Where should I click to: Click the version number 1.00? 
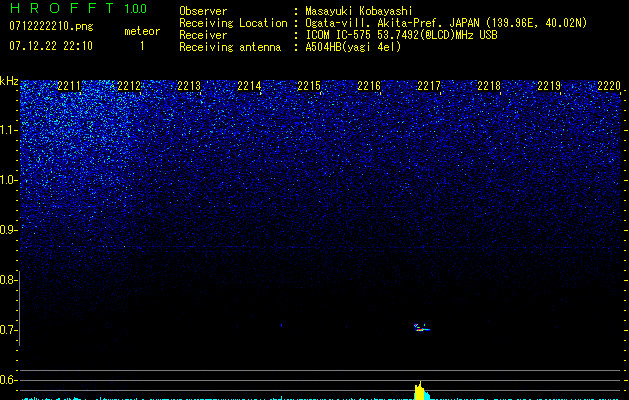pos(136,9)
